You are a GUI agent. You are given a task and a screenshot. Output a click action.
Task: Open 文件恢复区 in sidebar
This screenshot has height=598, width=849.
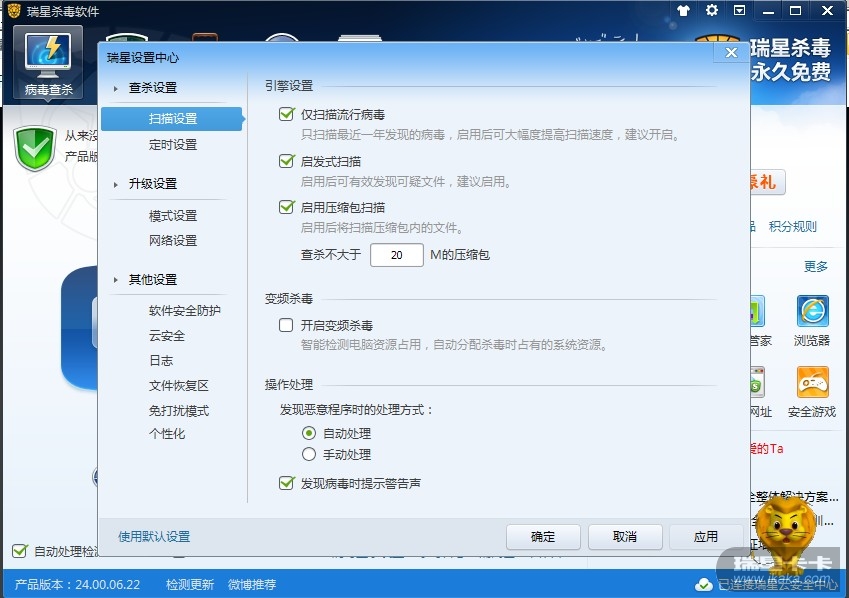(x=179, y=385)
